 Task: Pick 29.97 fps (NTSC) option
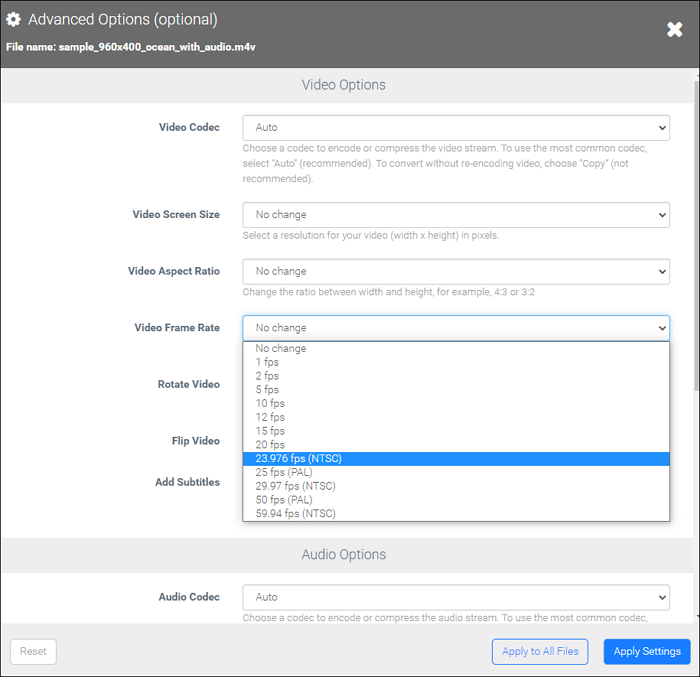tap(295, 486)
